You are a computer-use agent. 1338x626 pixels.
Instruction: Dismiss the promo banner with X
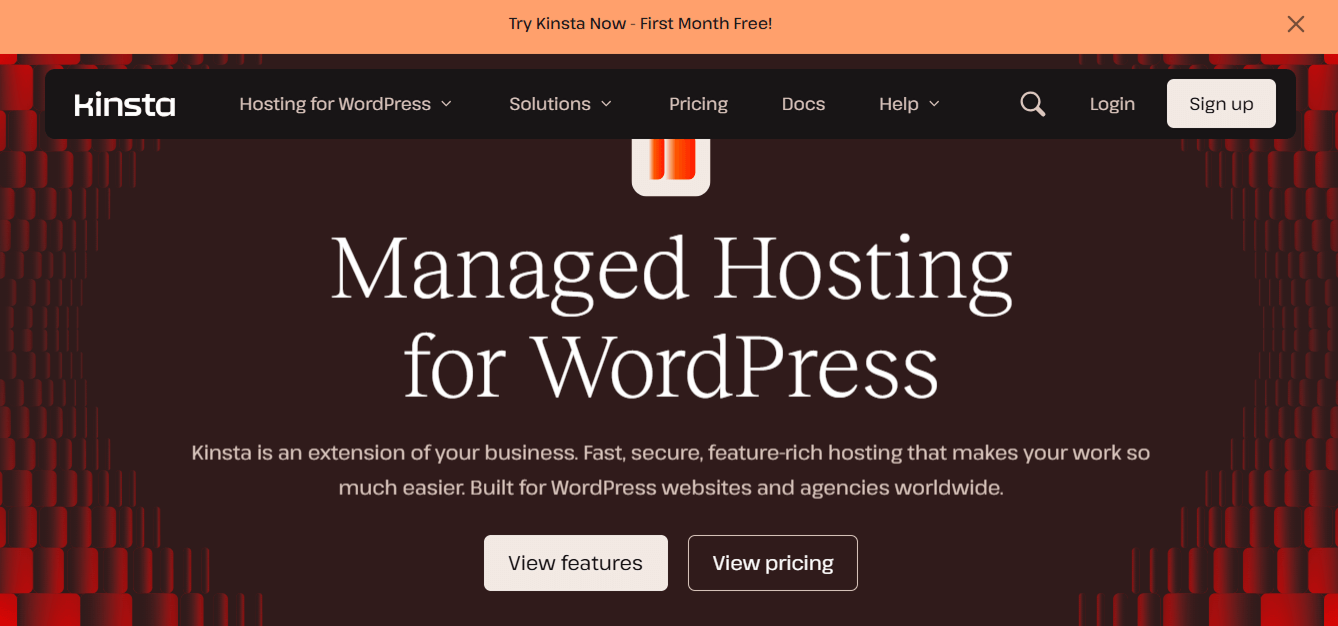pos(1296,24)
